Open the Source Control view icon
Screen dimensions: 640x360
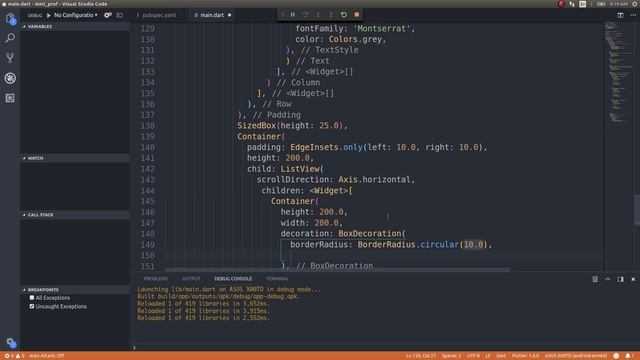click(x=10, y=58)
